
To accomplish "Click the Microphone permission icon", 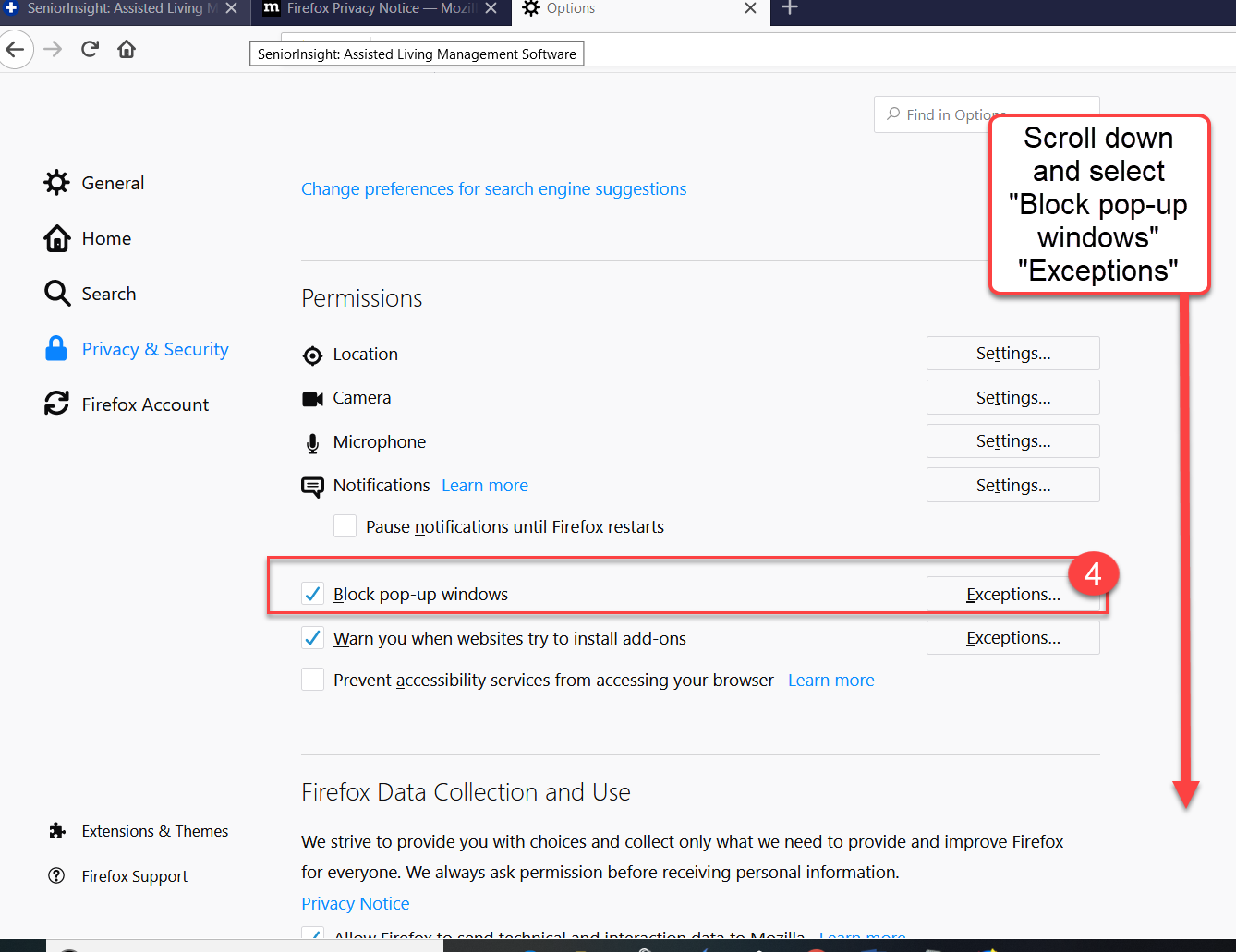I will click(x=312, y=443).
